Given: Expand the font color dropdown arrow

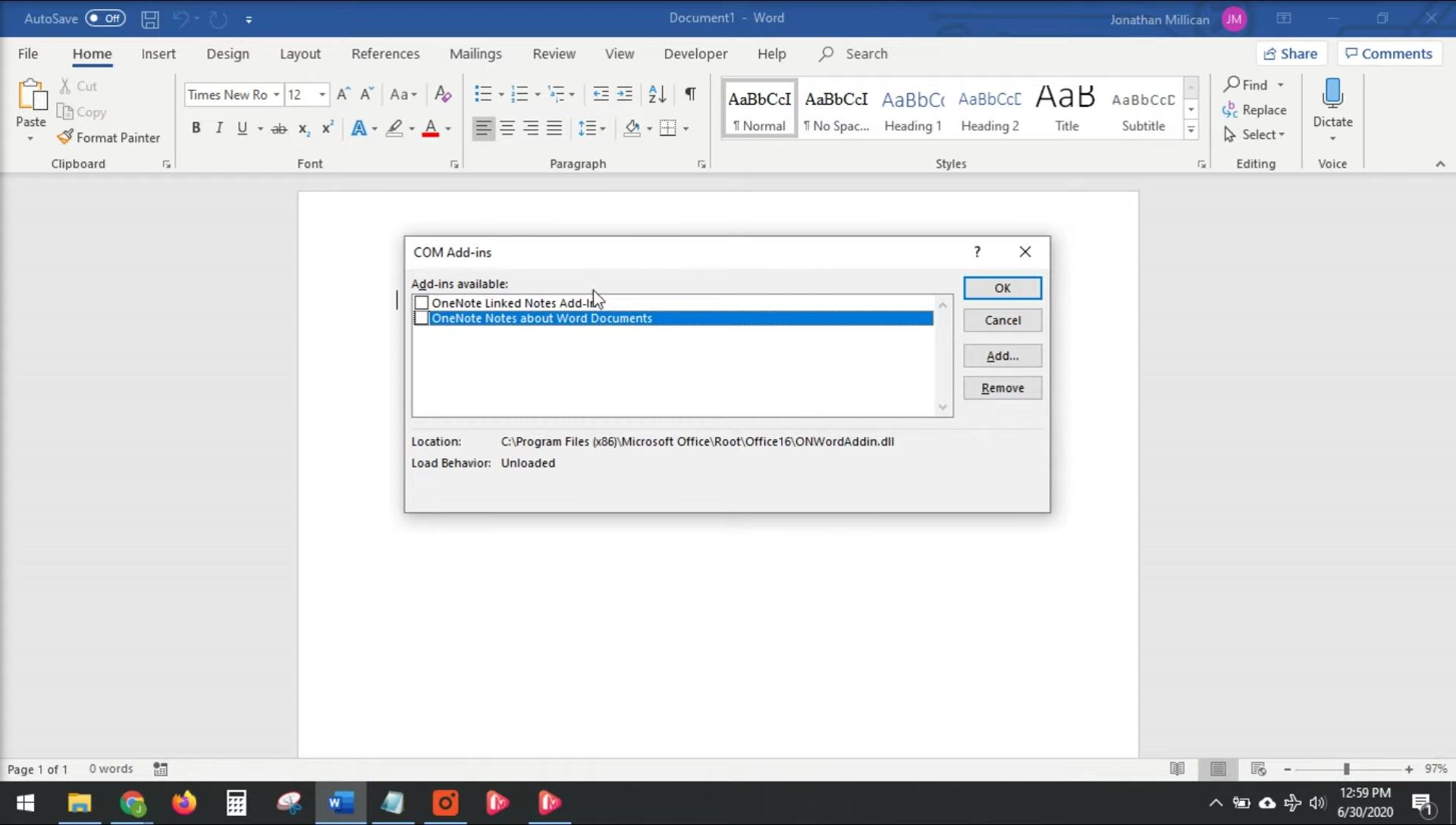Looking at the screenshot, I should pyautogui.click(x=448, y=129).
